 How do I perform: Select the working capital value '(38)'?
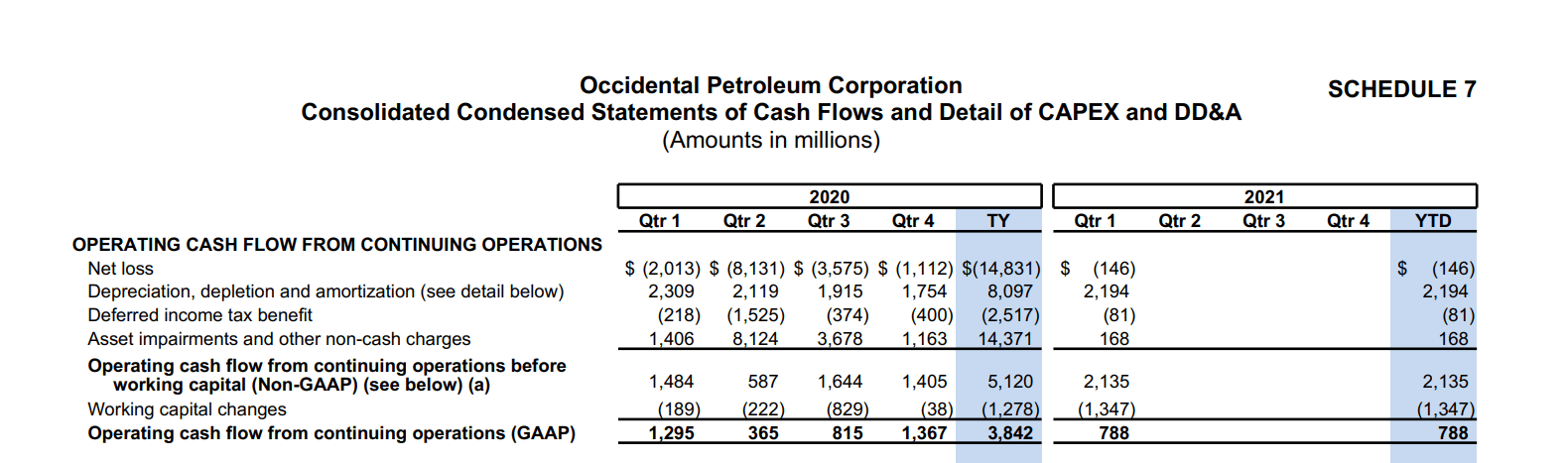coord(936,409)
